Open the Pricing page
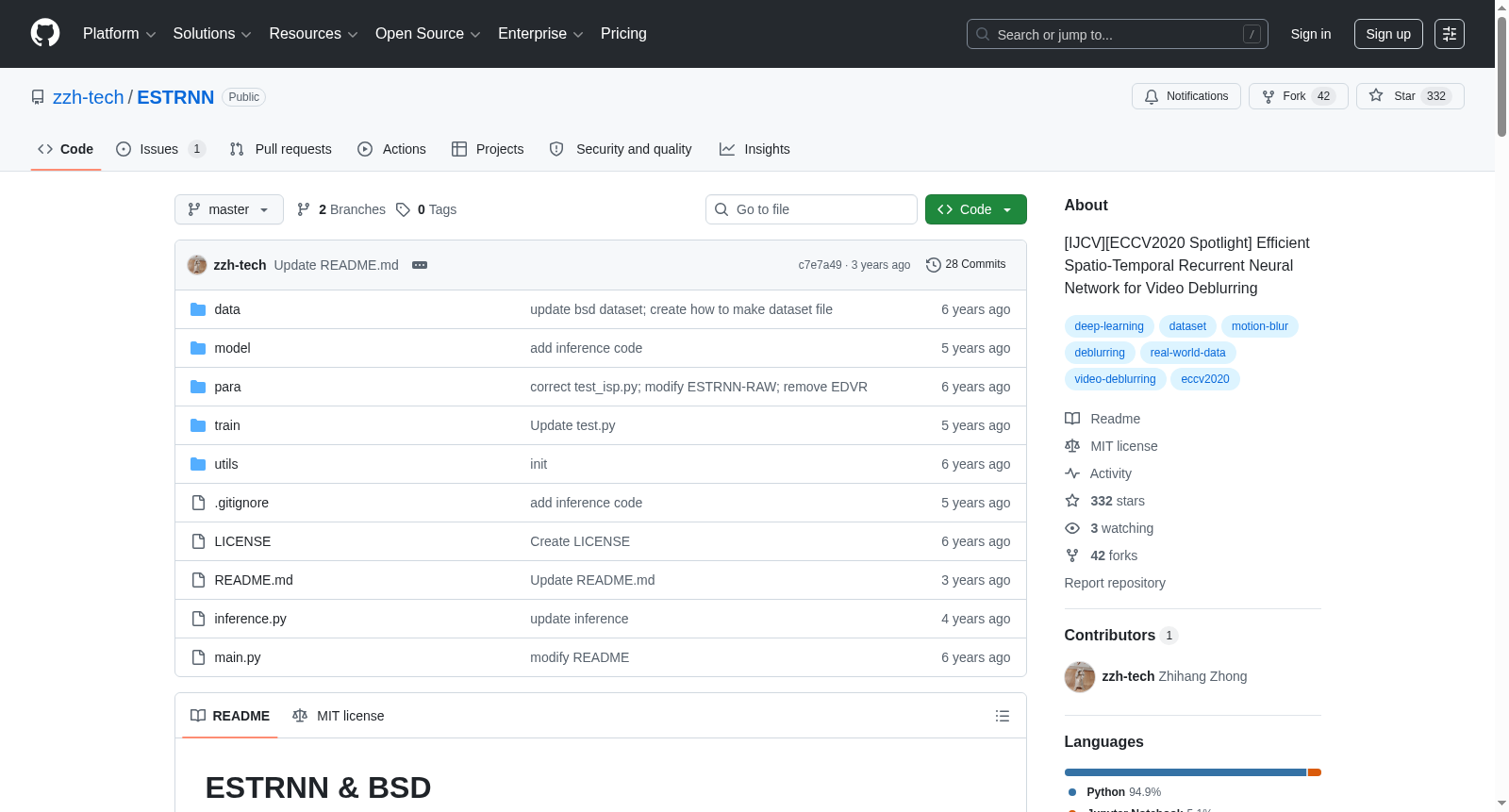 [623, 34]
